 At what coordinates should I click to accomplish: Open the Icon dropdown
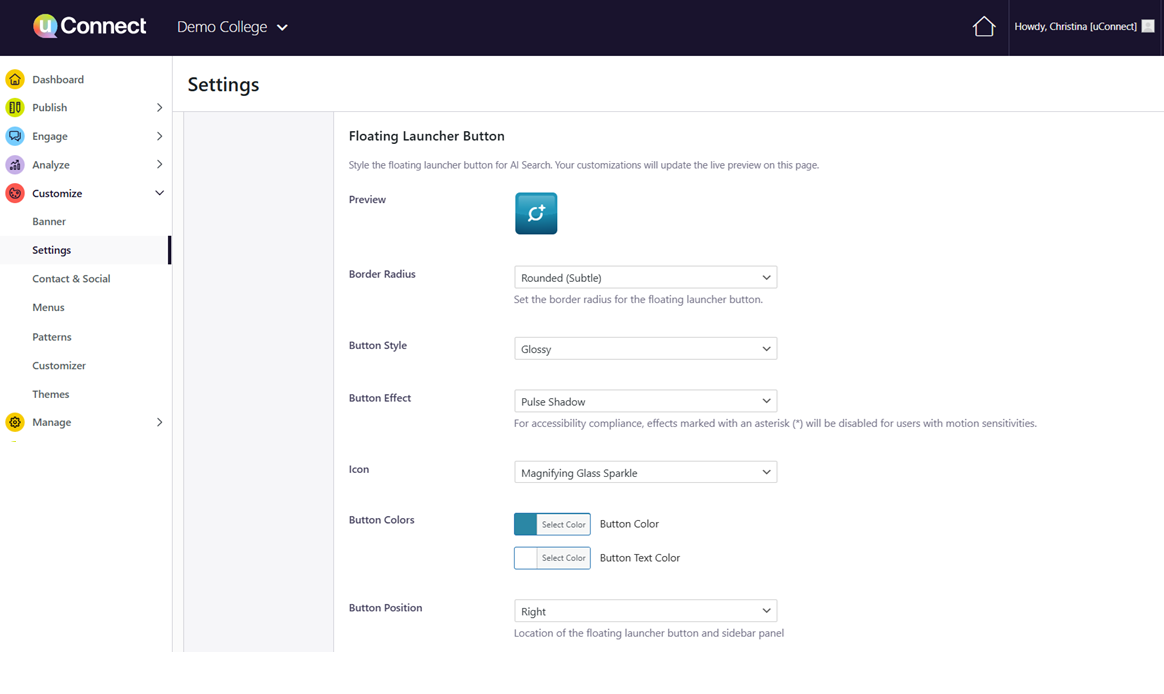pos(645,473)
